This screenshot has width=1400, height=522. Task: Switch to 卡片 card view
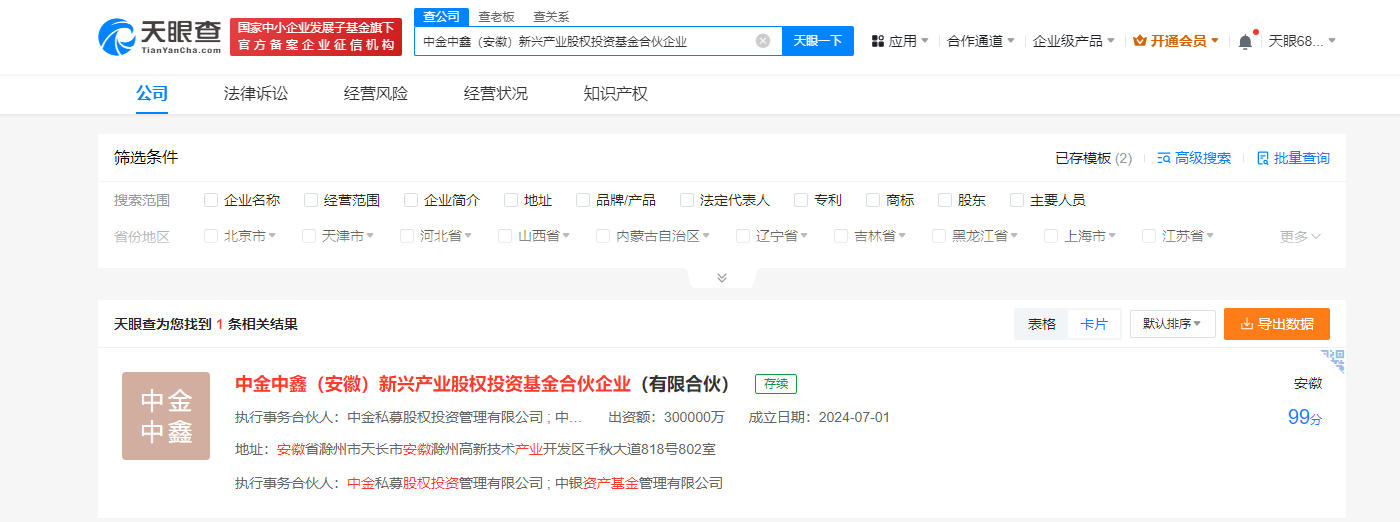pos(1095,324)
